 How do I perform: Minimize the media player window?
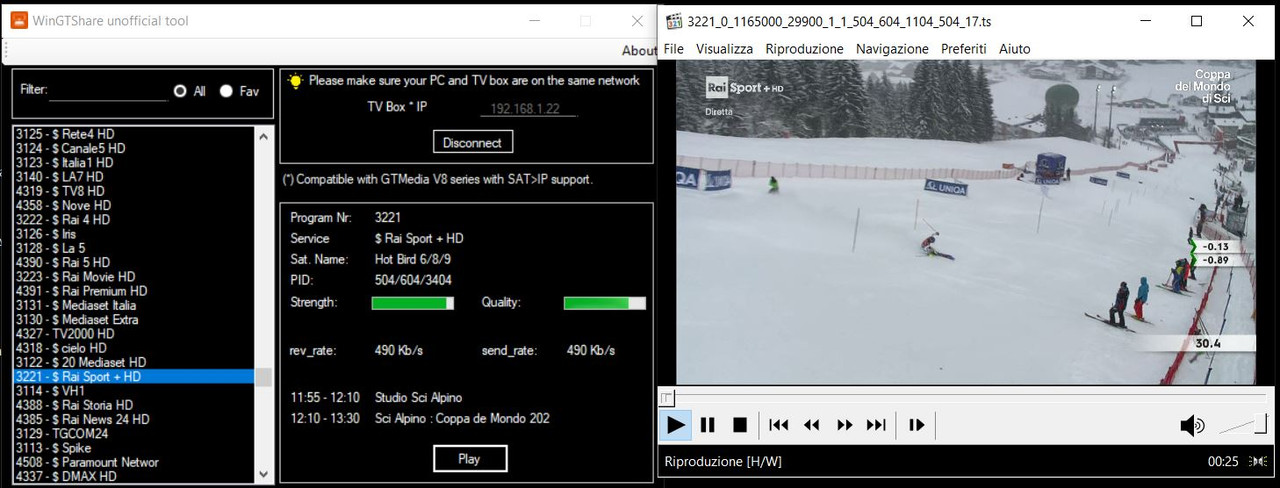tap(1146, 21)
